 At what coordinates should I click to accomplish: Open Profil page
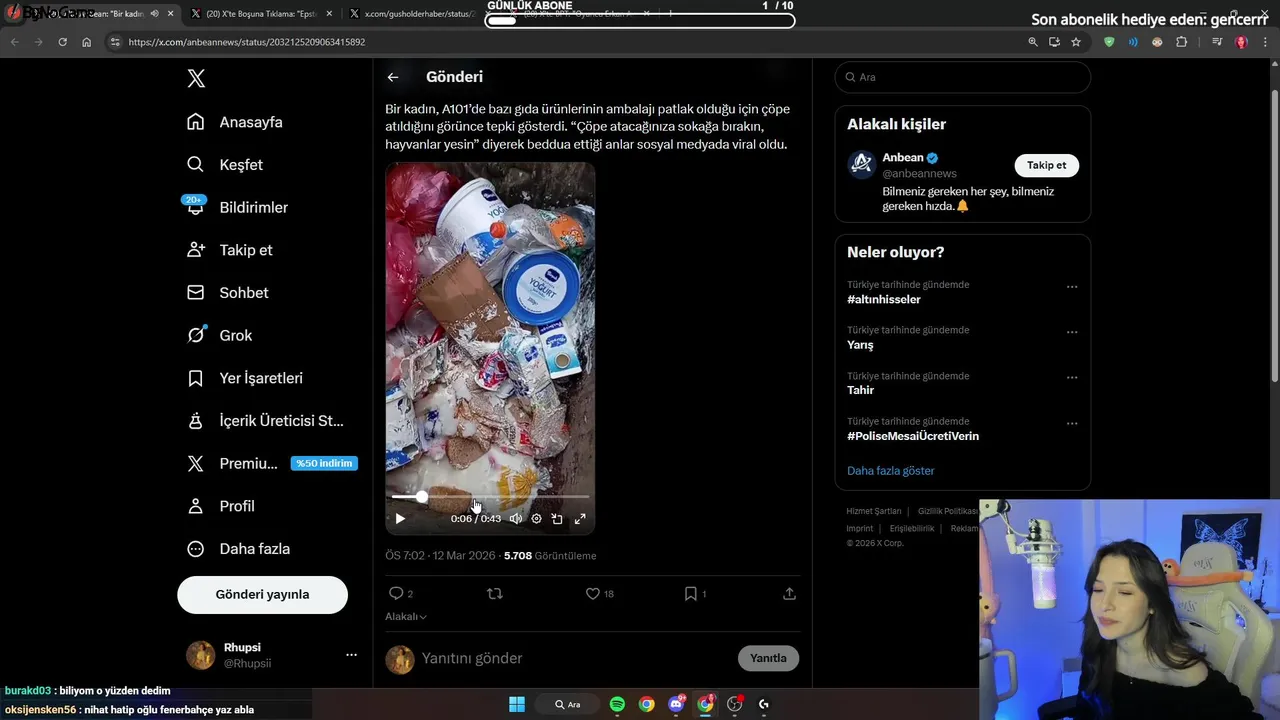tap(220, 506)
